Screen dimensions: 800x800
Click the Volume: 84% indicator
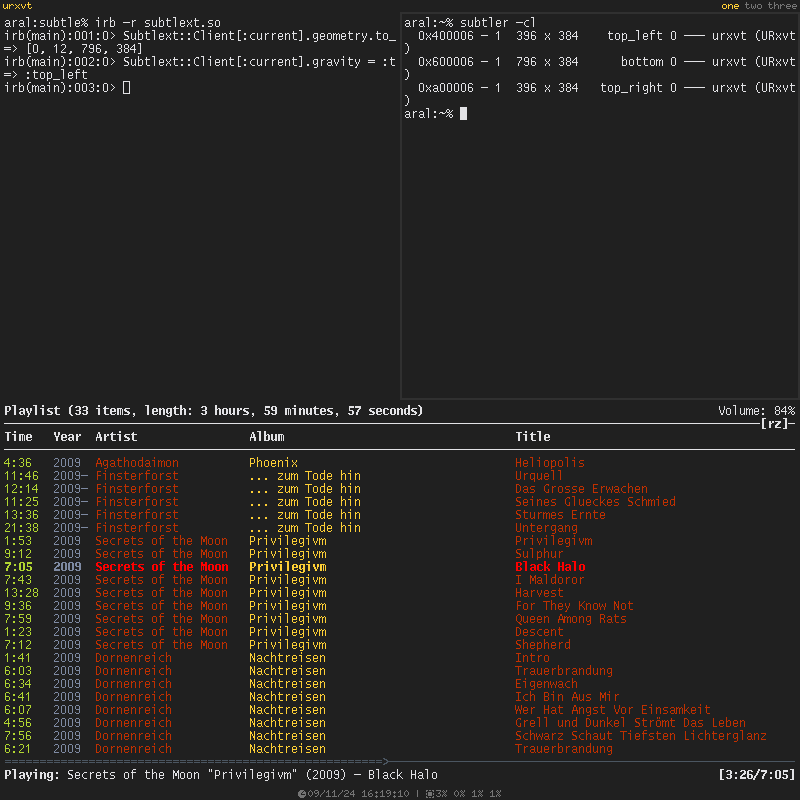point(756,411)
